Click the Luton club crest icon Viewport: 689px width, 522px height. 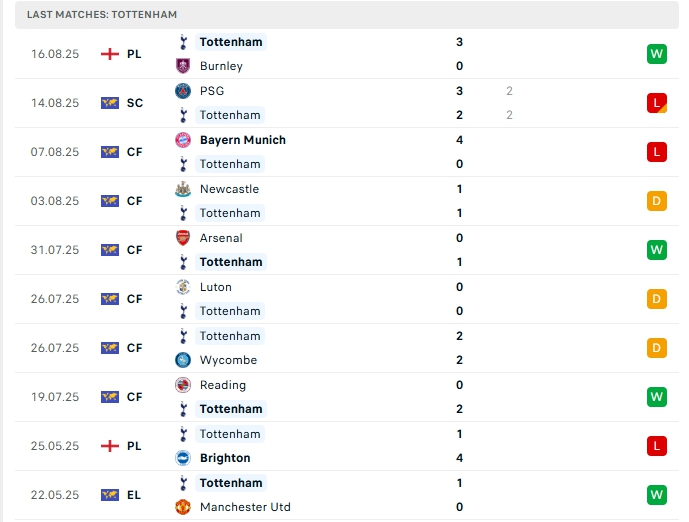pos(182,287)
